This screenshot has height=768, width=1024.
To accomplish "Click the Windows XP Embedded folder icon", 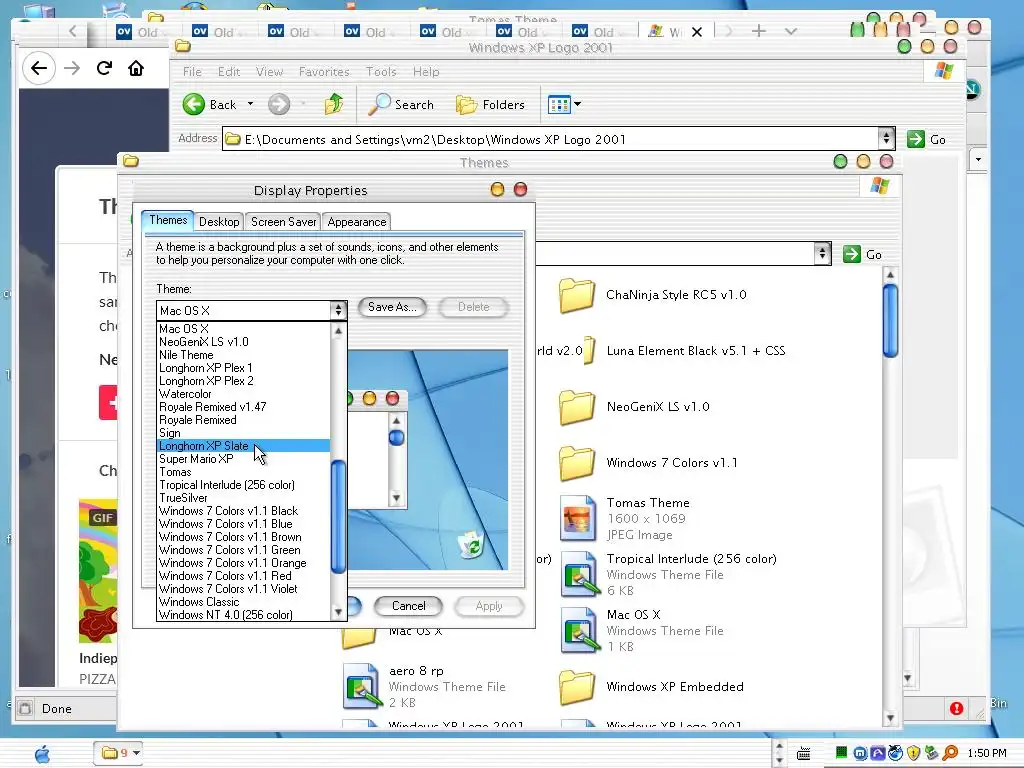I will click(577, 688).
